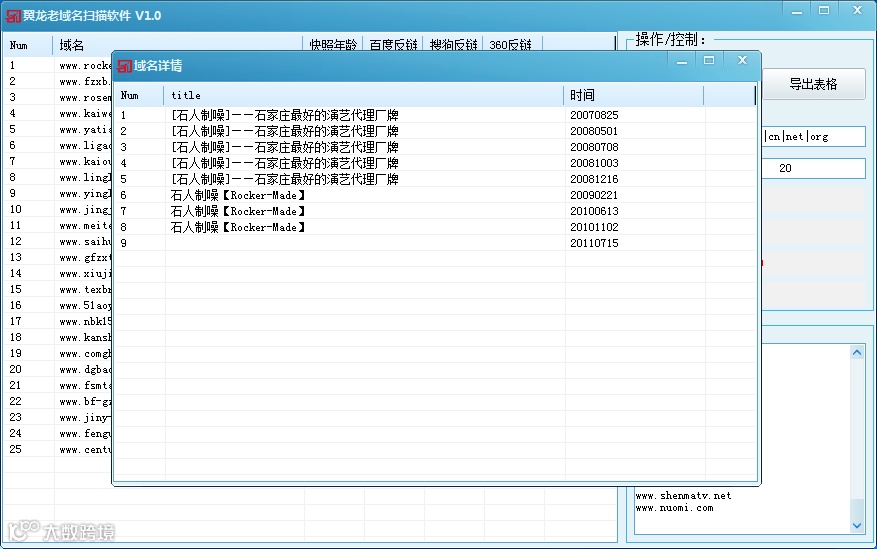The width and height of the screenshot is (877, 549).
Task: Click the 导出表格 export button
Action: (x=813, y=84)
